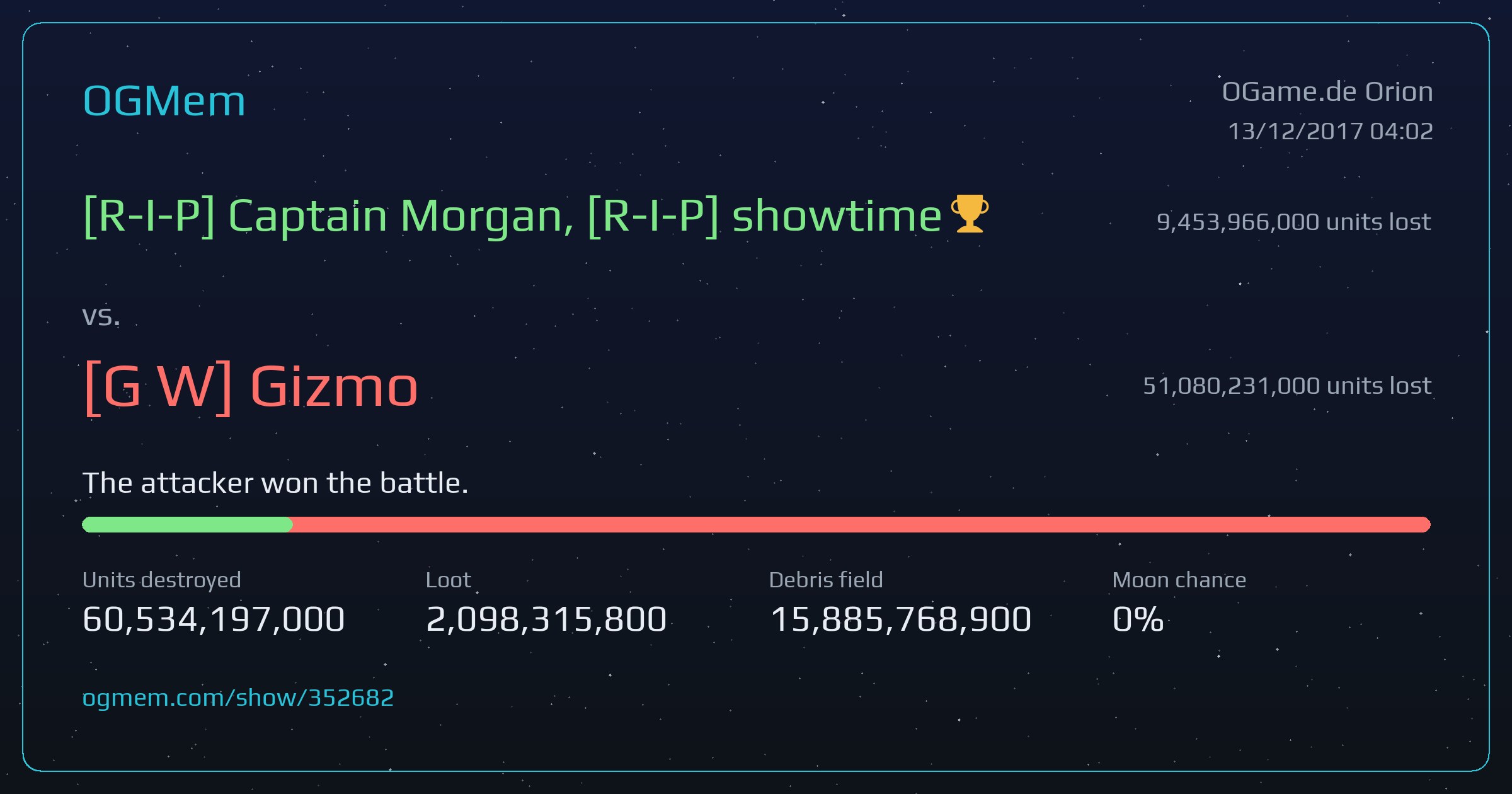Screen dimensions: 1512x794
Task: Click the Debris field label
Action: click(826, 580)
